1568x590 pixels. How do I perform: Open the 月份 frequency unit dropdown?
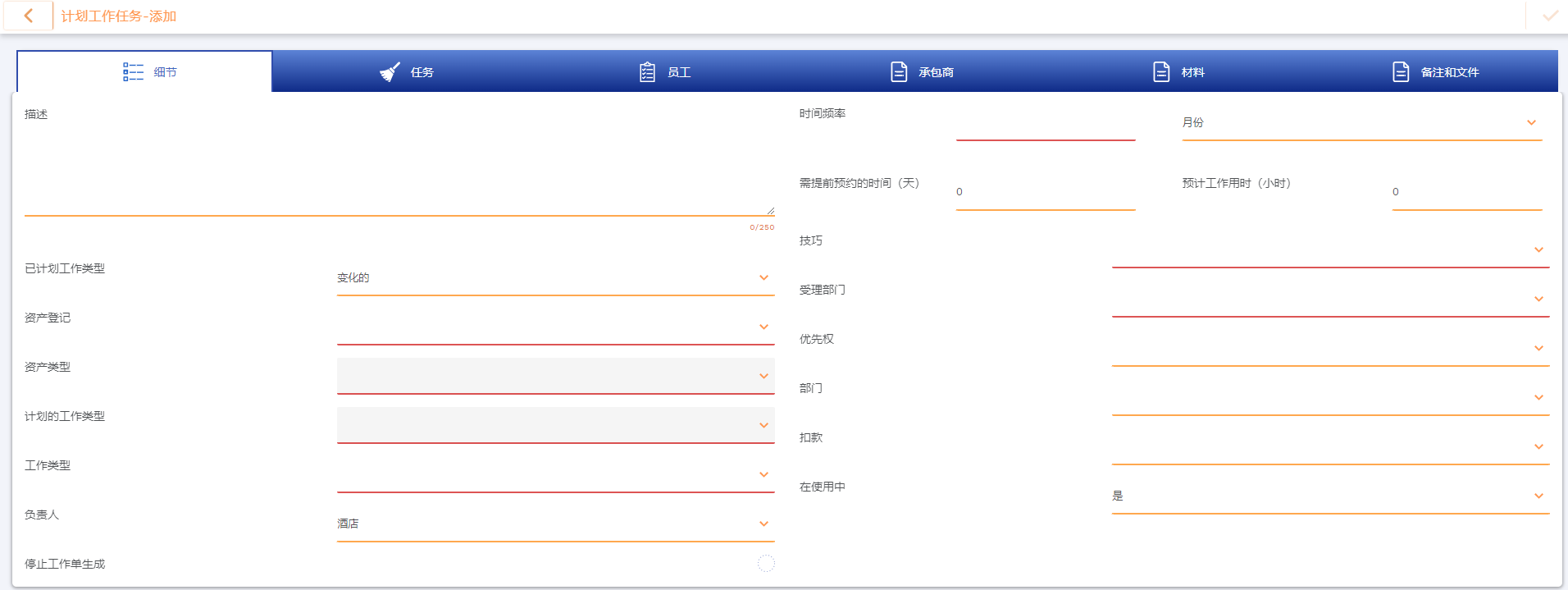point(1361,123)
